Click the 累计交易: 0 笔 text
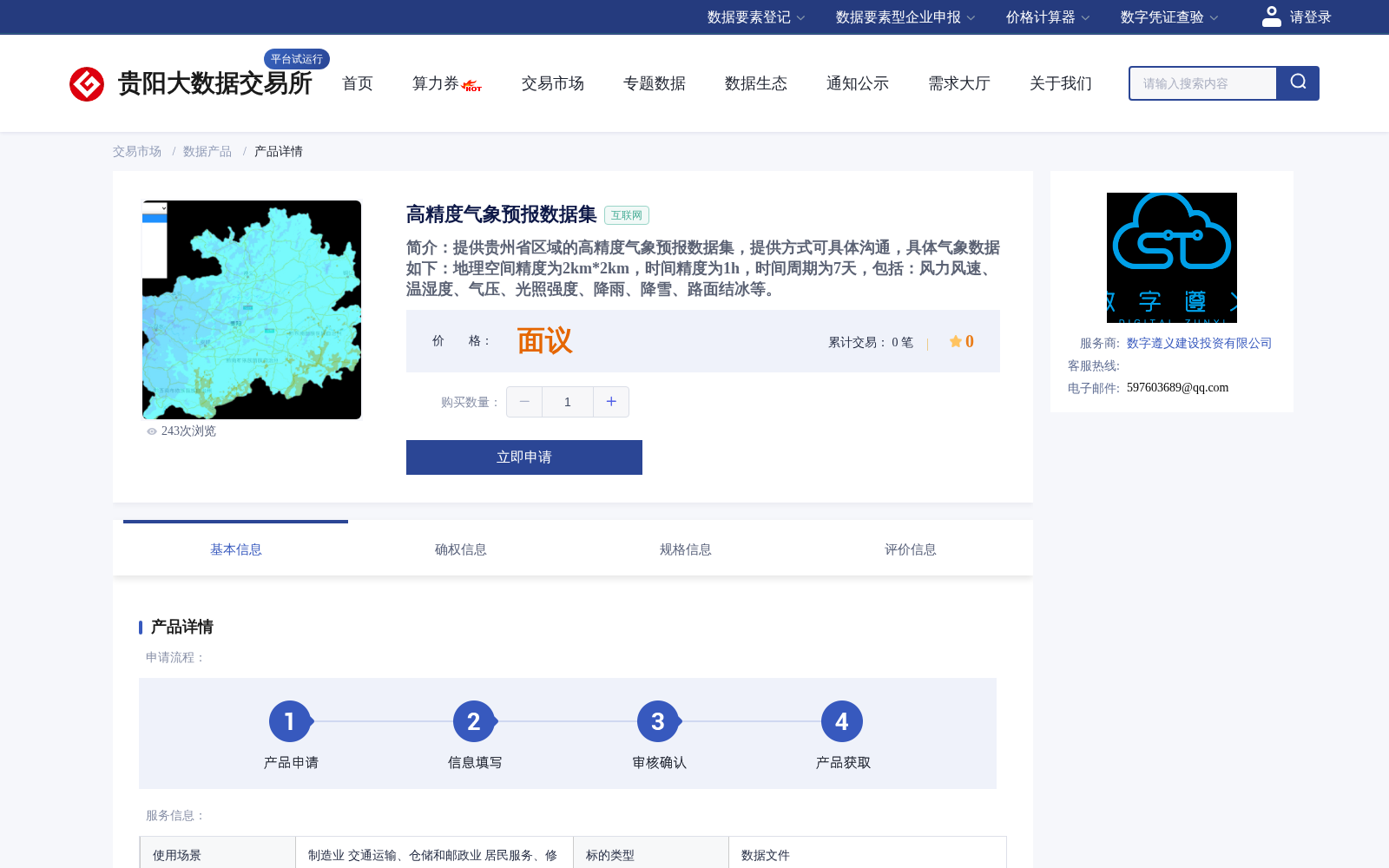 pos(871,342)
